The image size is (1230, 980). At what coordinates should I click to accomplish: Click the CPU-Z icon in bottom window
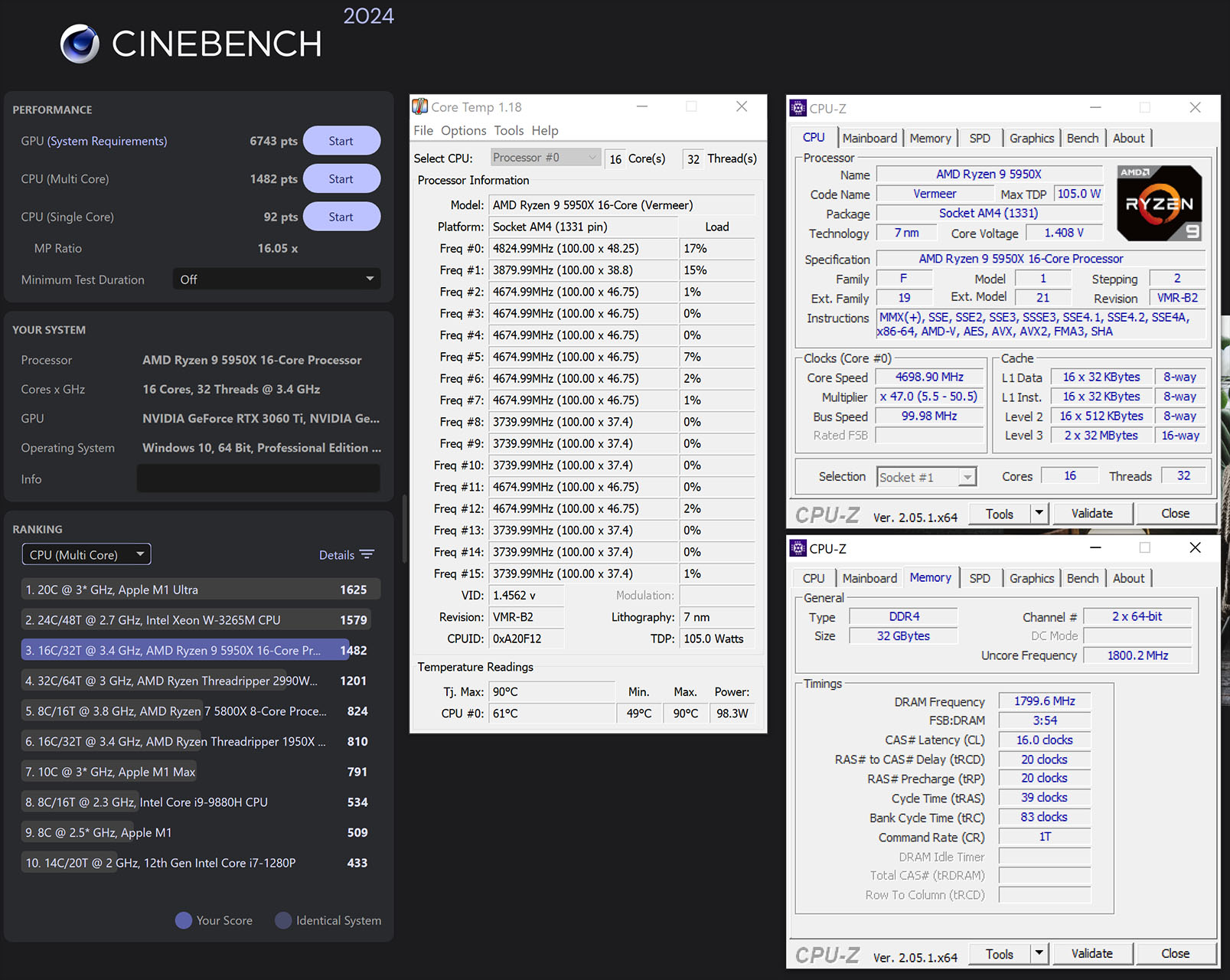click(x=798, y=548)
